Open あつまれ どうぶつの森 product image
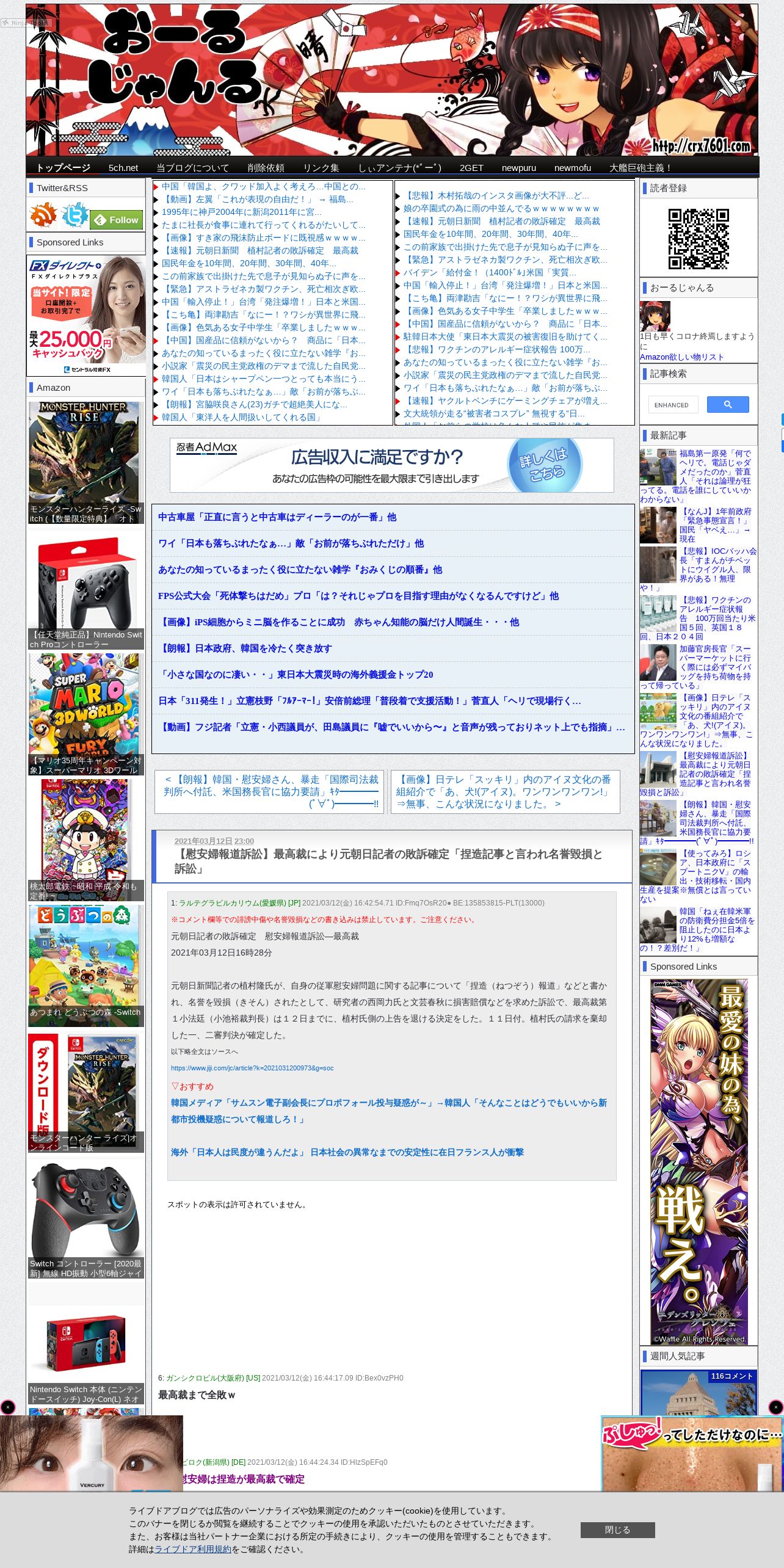The image size is (784, 1568). (86, 965)
